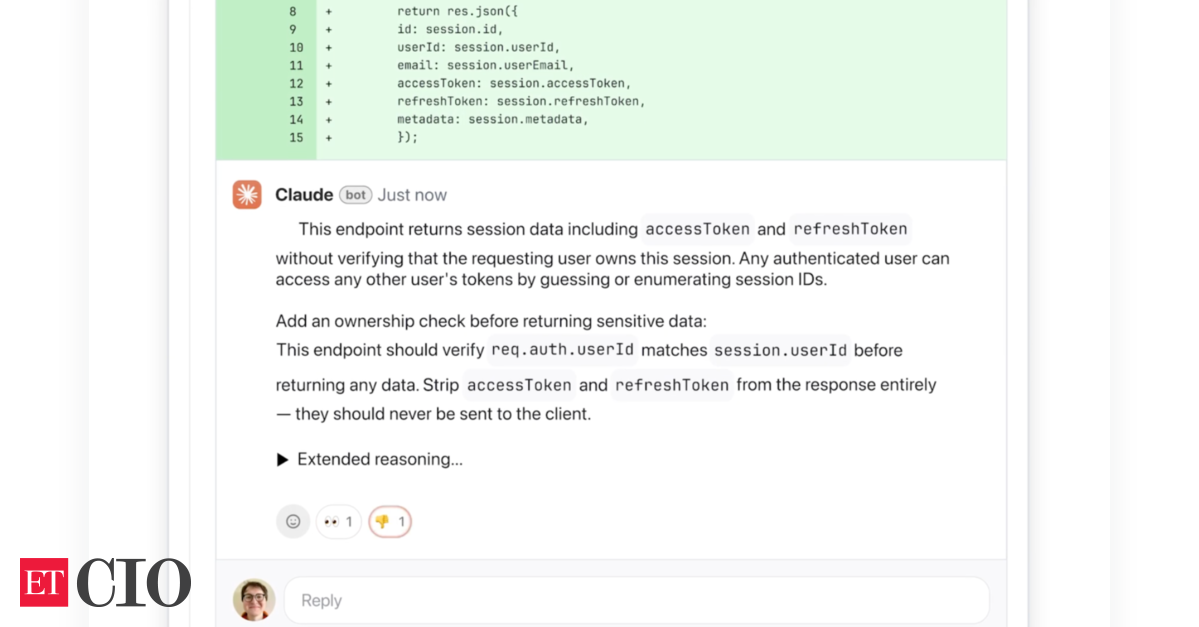Click the user avatar beside Reply box
The image size is (1199, 627).
point(254,600)
